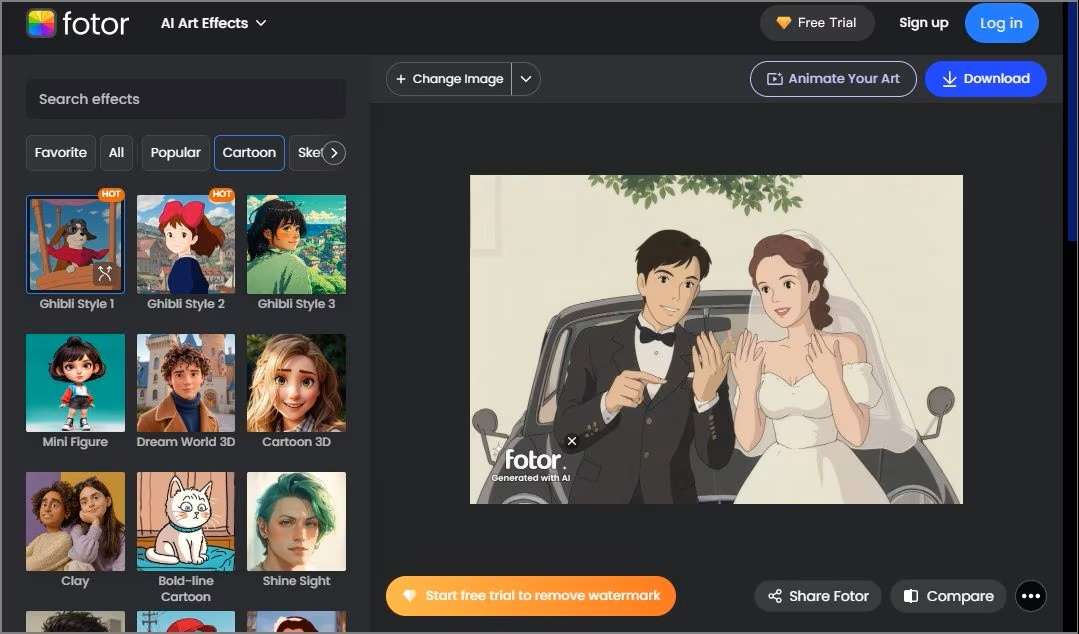Apply the Ghibli Style 2 effect
The height and width of the screenshot is (634, 1079).
(x=186, y=244)
